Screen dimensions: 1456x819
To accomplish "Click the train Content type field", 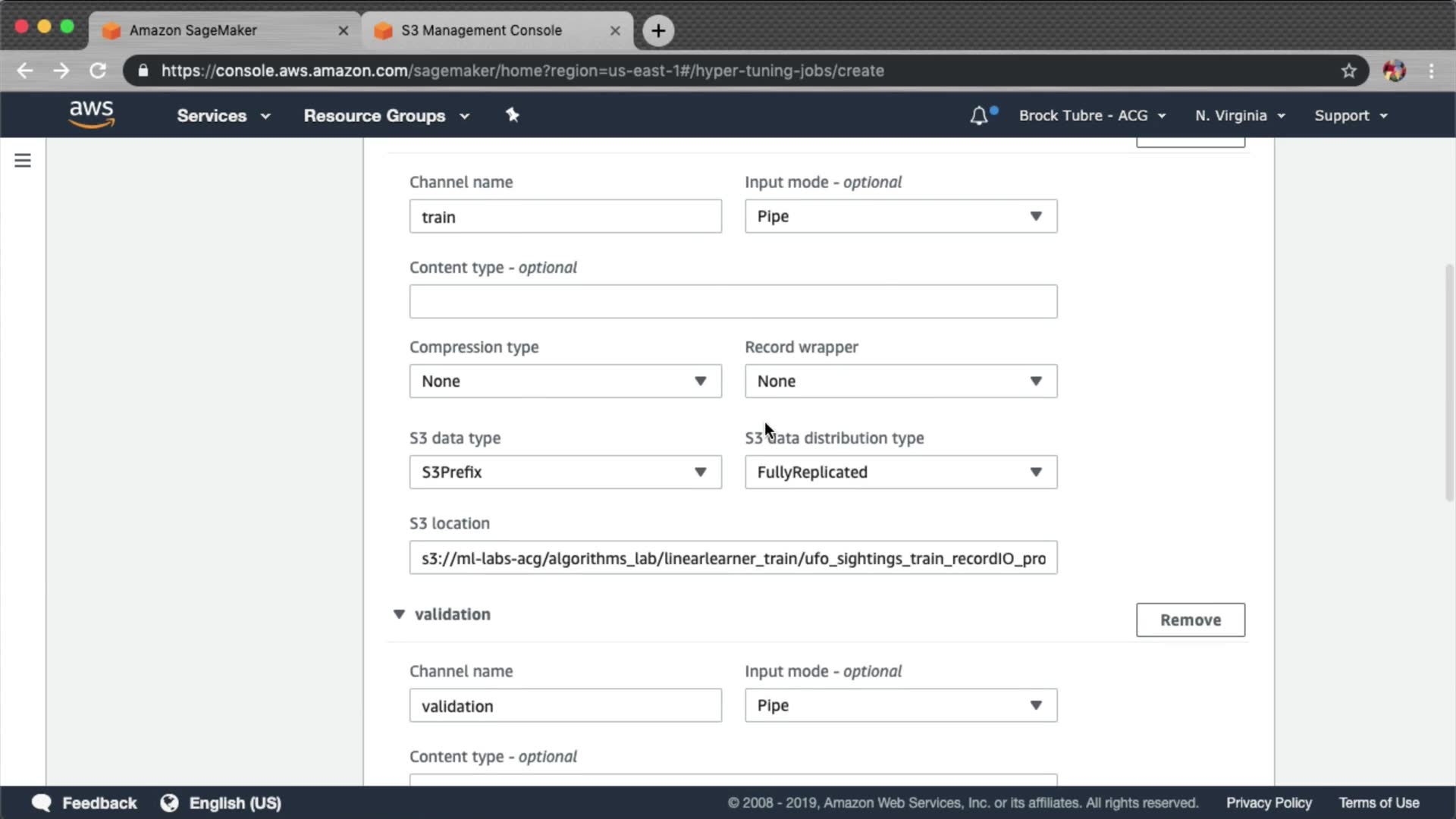I will [733, 301].
